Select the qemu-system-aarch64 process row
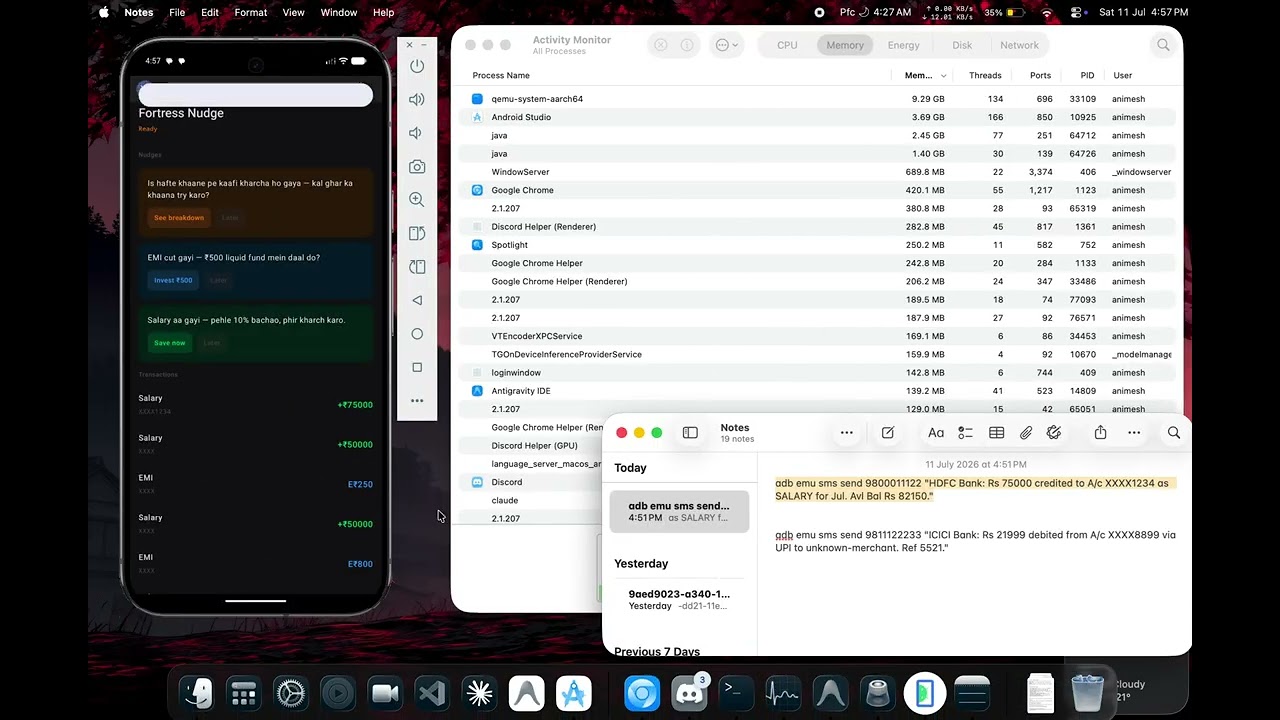The image size is (1280, 720). [817, 99]
